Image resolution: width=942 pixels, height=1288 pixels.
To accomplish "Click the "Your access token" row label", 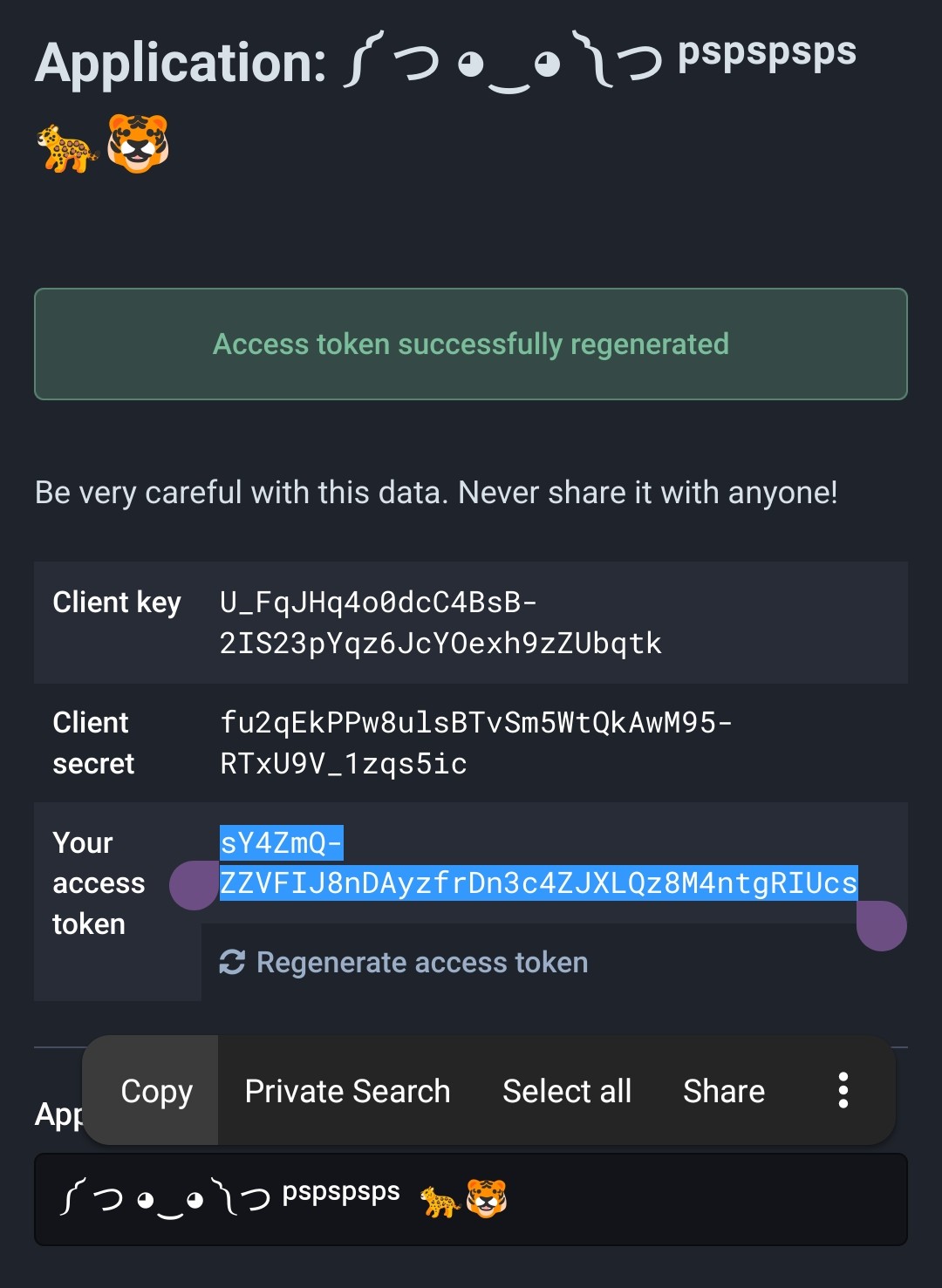I will click(98, 883).
